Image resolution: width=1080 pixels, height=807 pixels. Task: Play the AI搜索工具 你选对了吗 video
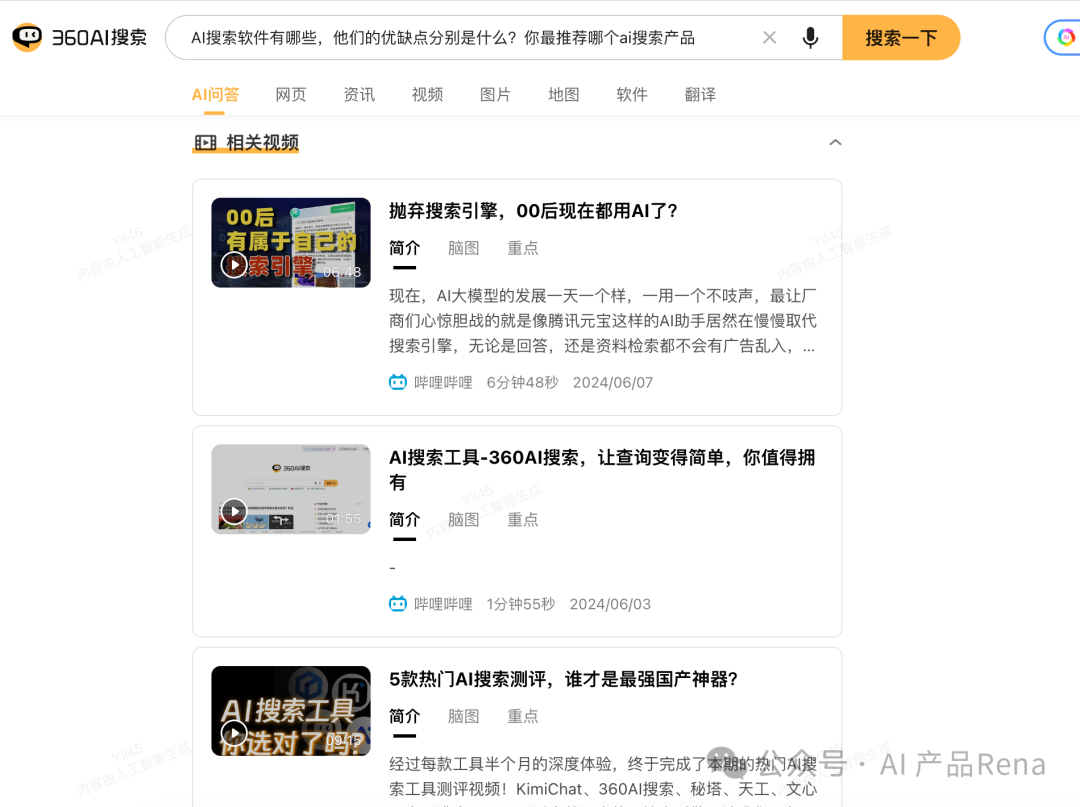coord(234,733)
